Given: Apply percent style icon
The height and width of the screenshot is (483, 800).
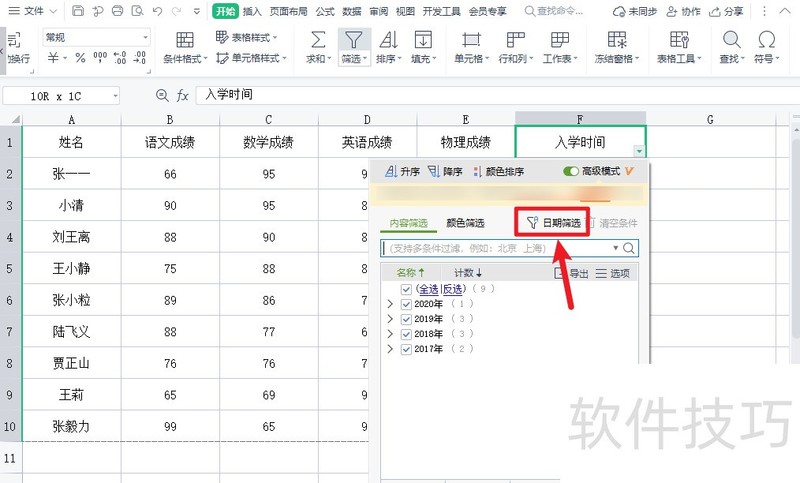Looking at the screenshot, I should point(80,58).
